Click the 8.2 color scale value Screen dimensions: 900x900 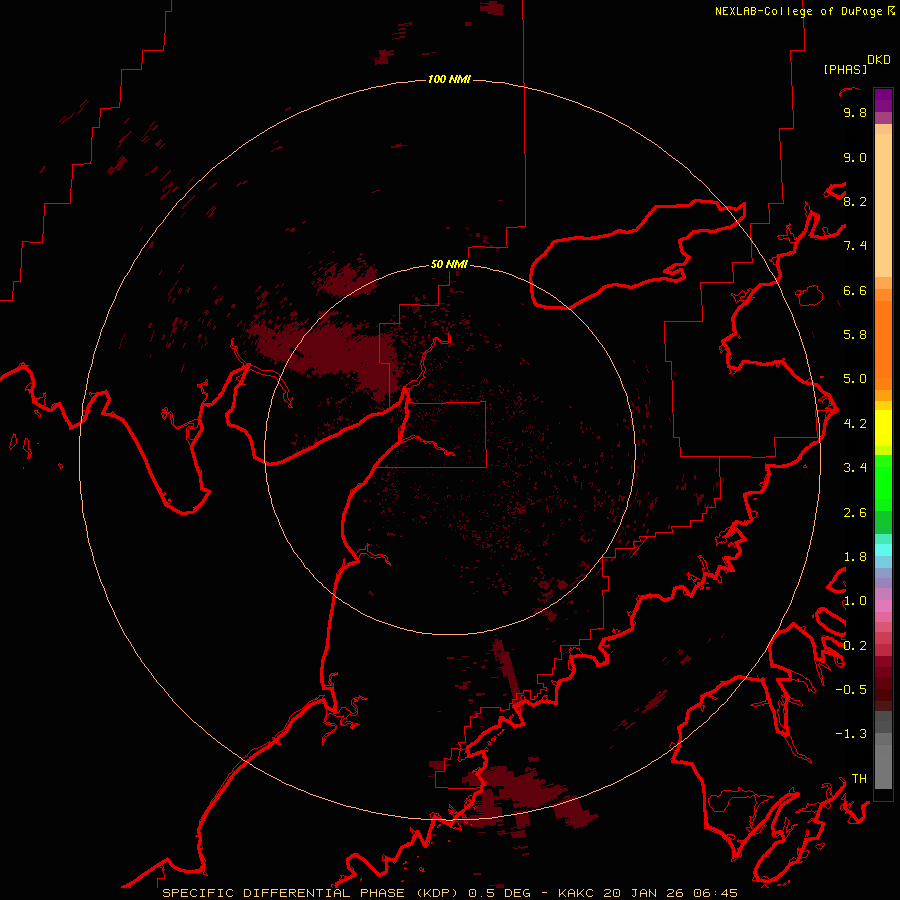click(x=855, y=201)
